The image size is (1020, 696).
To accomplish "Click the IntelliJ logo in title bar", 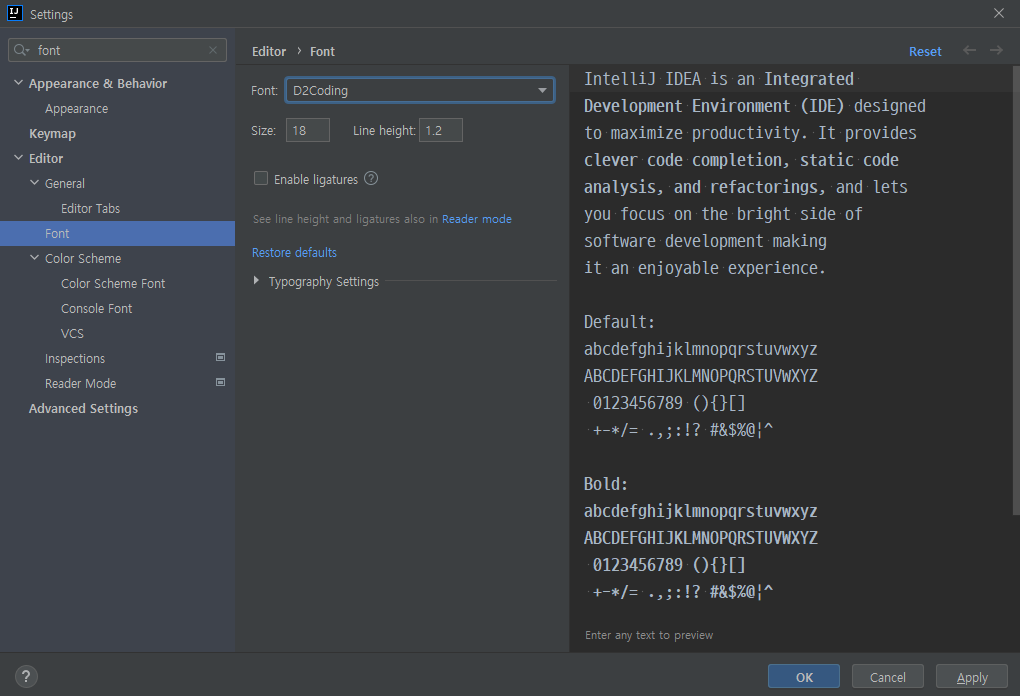I will coord(14,13).
